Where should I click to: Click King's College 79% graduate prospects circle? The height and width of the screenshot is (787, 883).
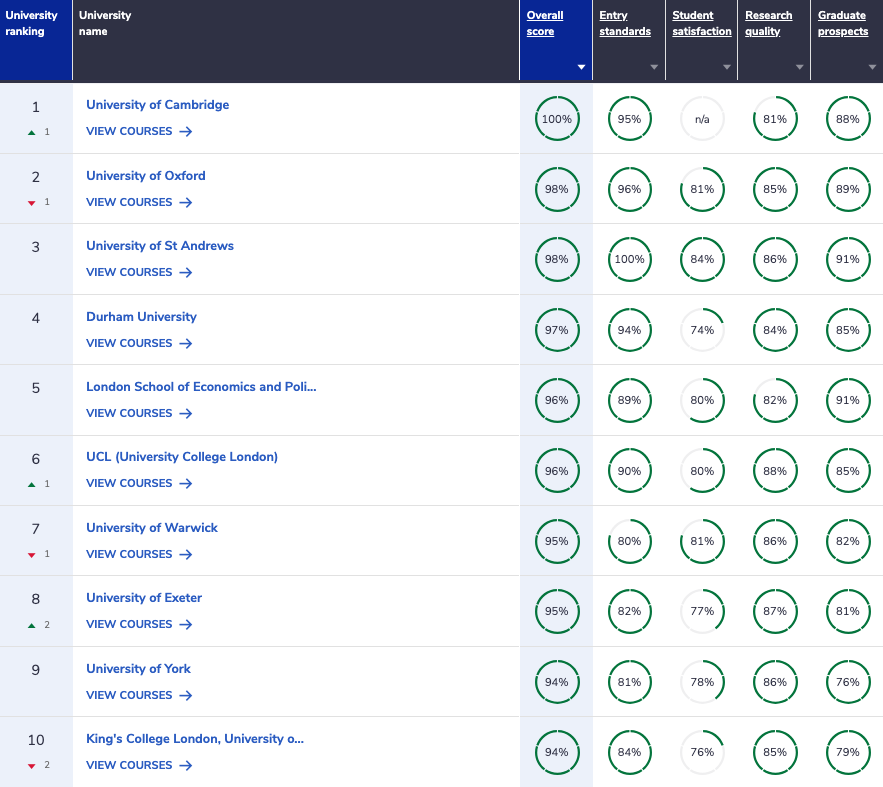click(848, 752)
